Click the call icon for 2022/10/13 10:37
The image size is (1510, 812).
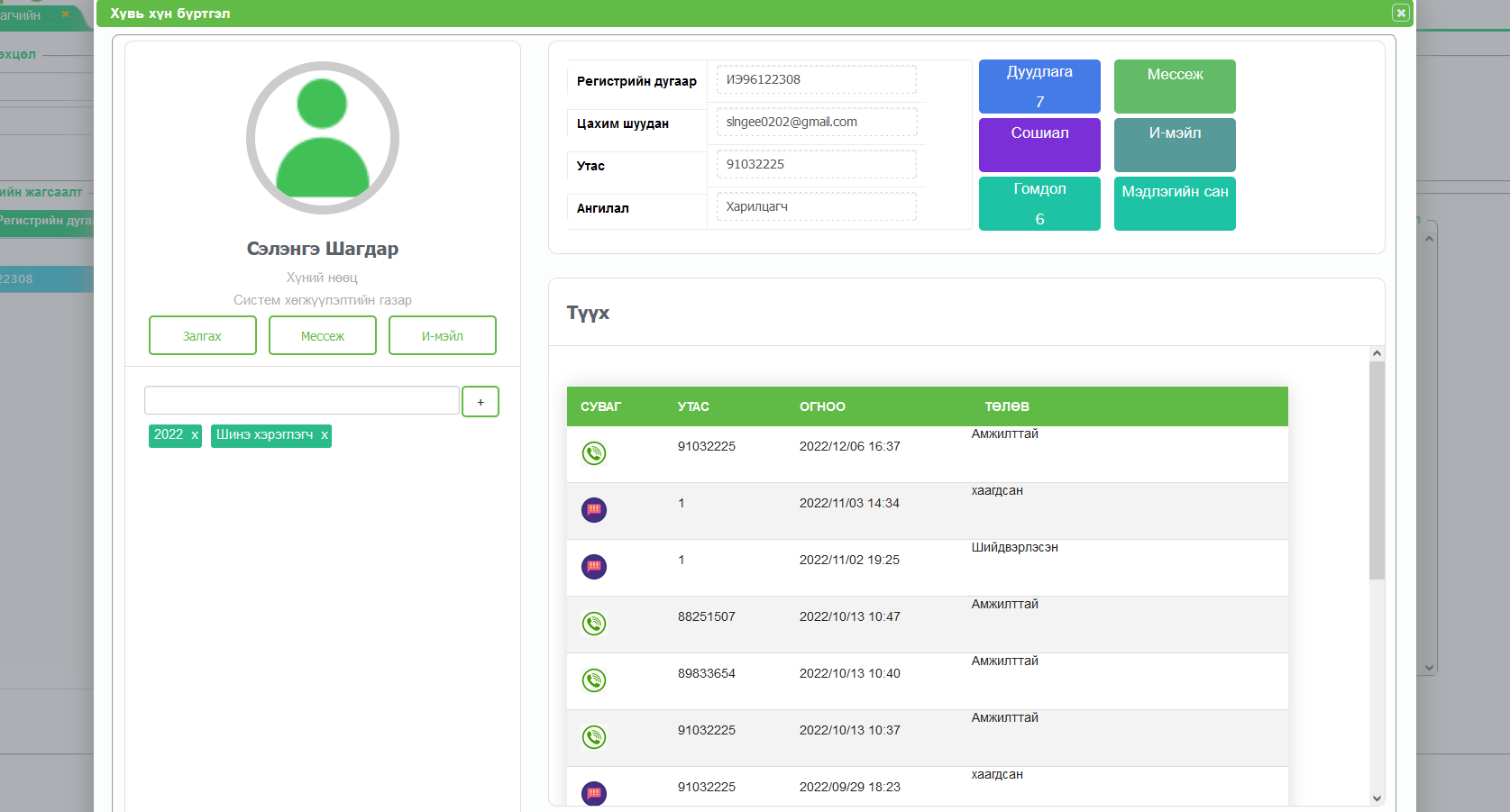click(x=594, y=737)
